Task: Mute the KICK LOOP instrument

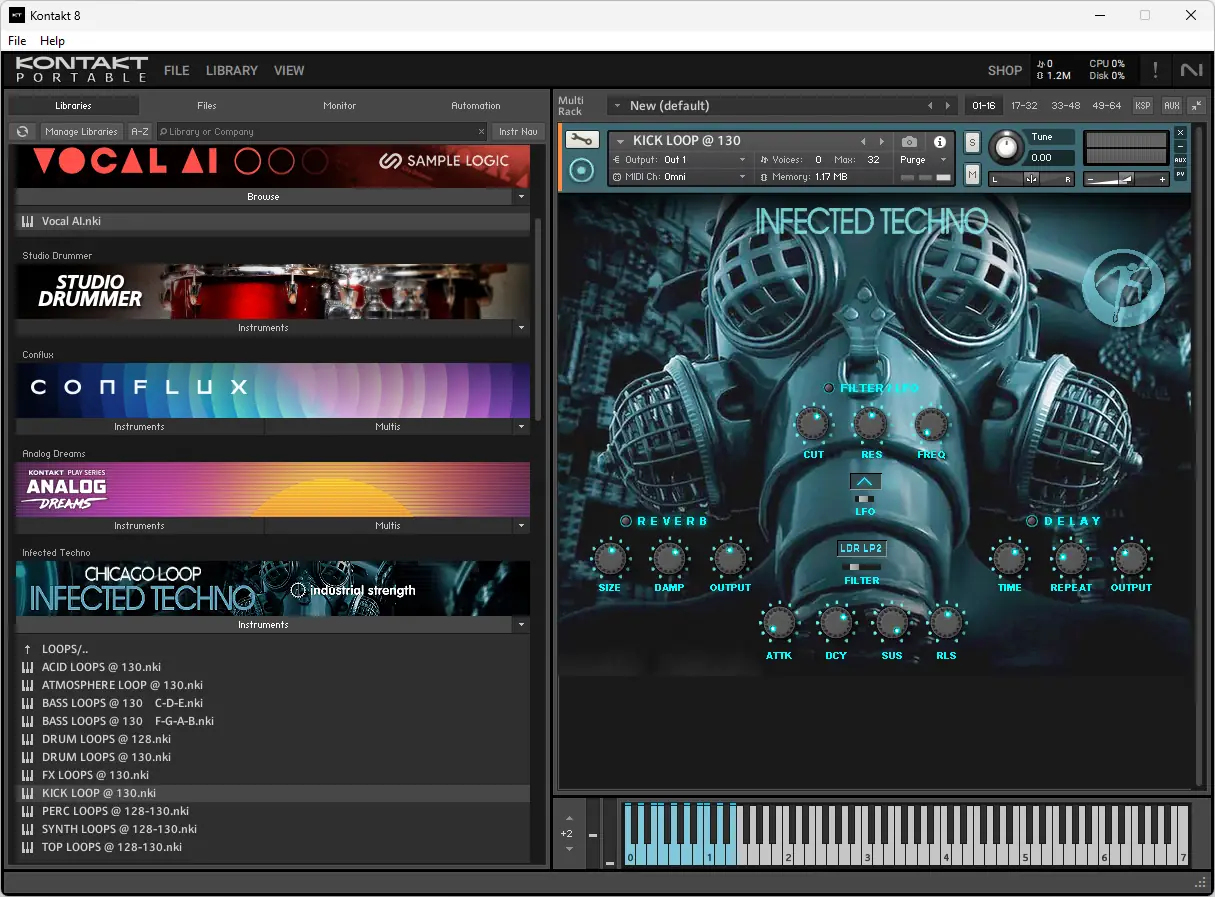Action: click(972, 175)
